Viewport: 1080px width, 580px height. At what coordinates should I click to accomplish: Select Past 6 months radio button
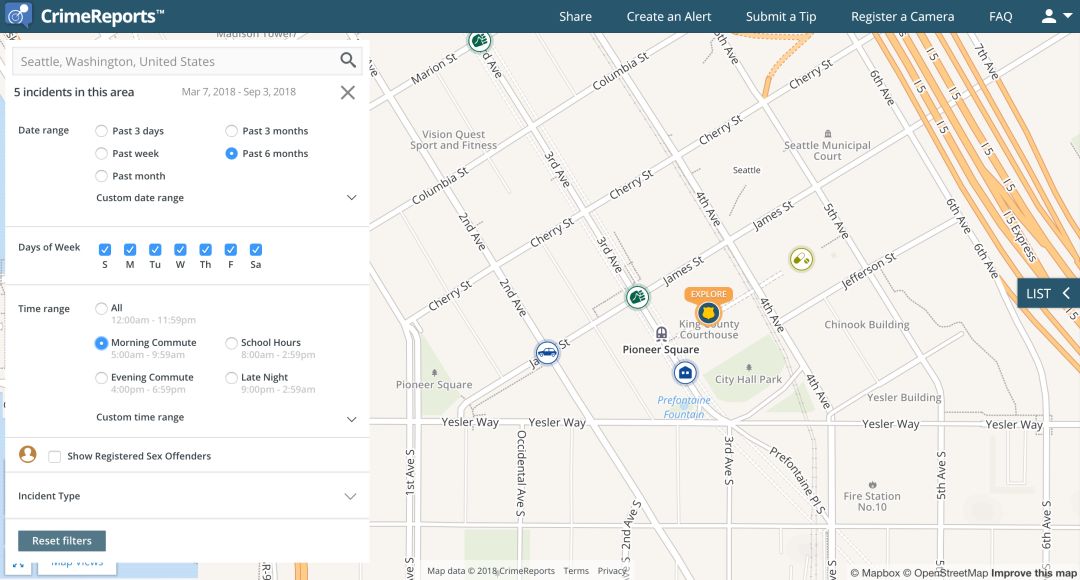click(x=231, y=154)
